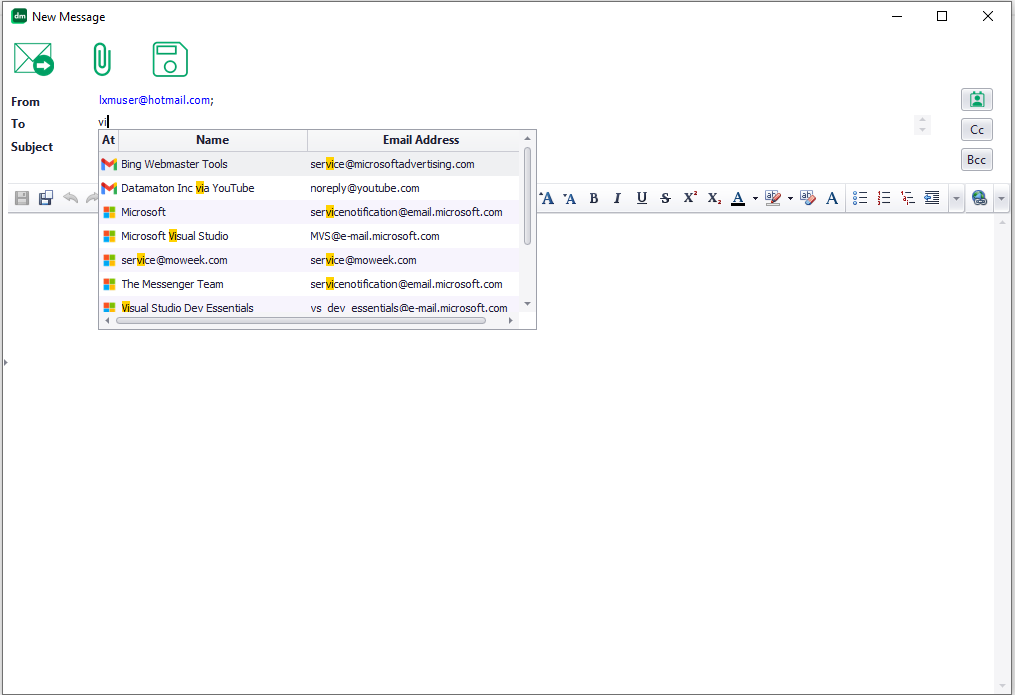Increase the font size
The width and height of the screenshot is (1015, 695).
(547, 198)
